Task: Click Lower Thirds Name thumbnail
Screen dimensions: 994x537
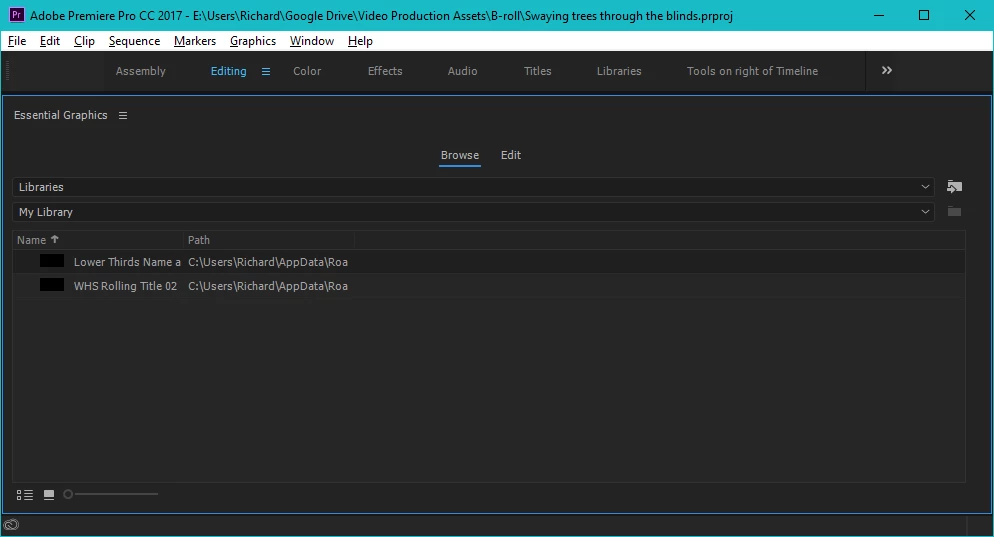Action: [x=52, y=261]
